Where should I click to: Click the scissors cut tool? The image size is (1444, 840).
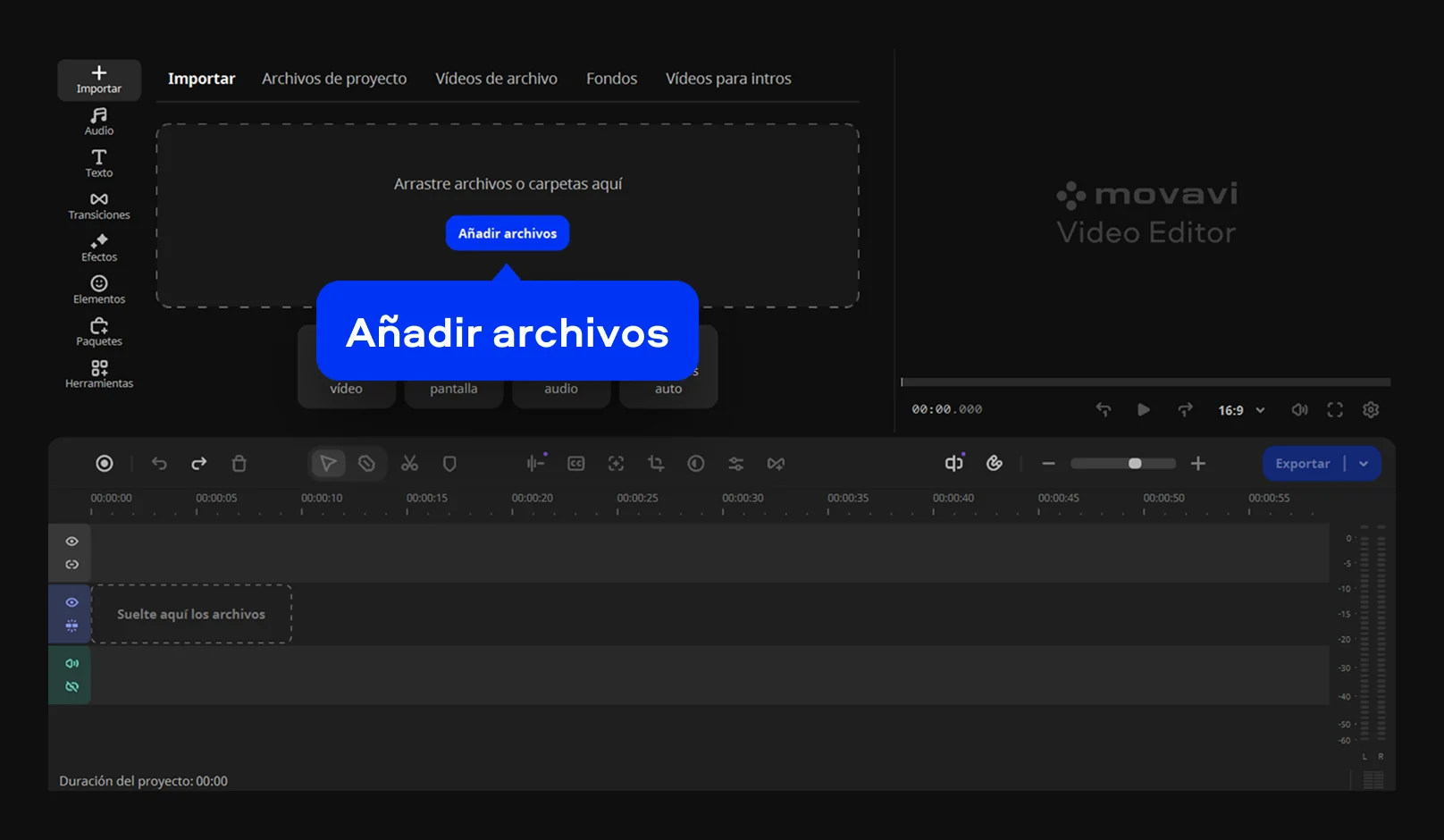tap(409, 464)
